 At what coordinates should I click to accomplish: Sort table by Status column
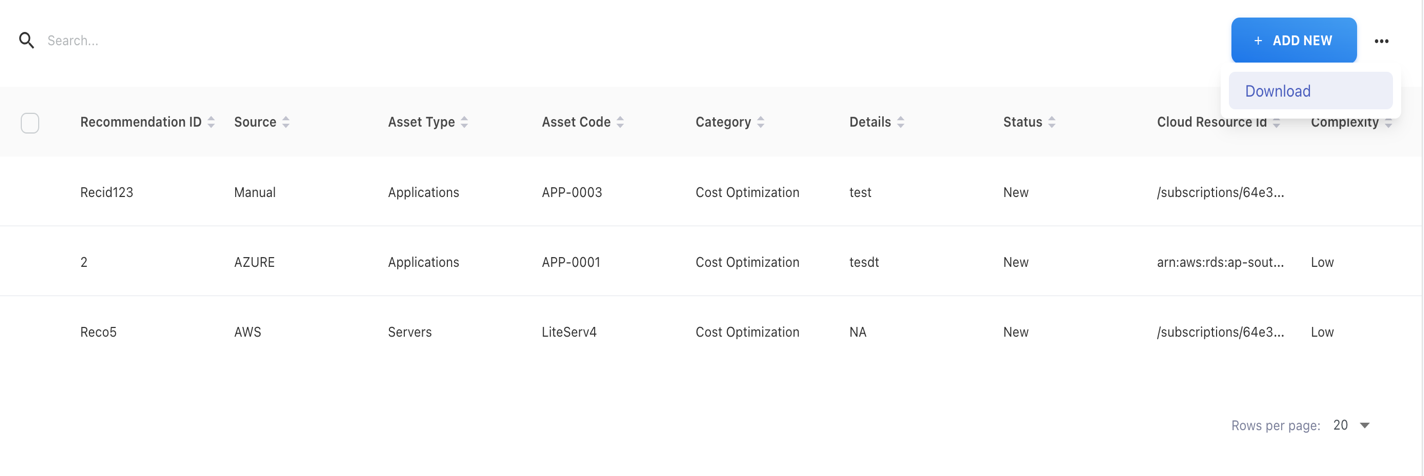pos(1052,122)
